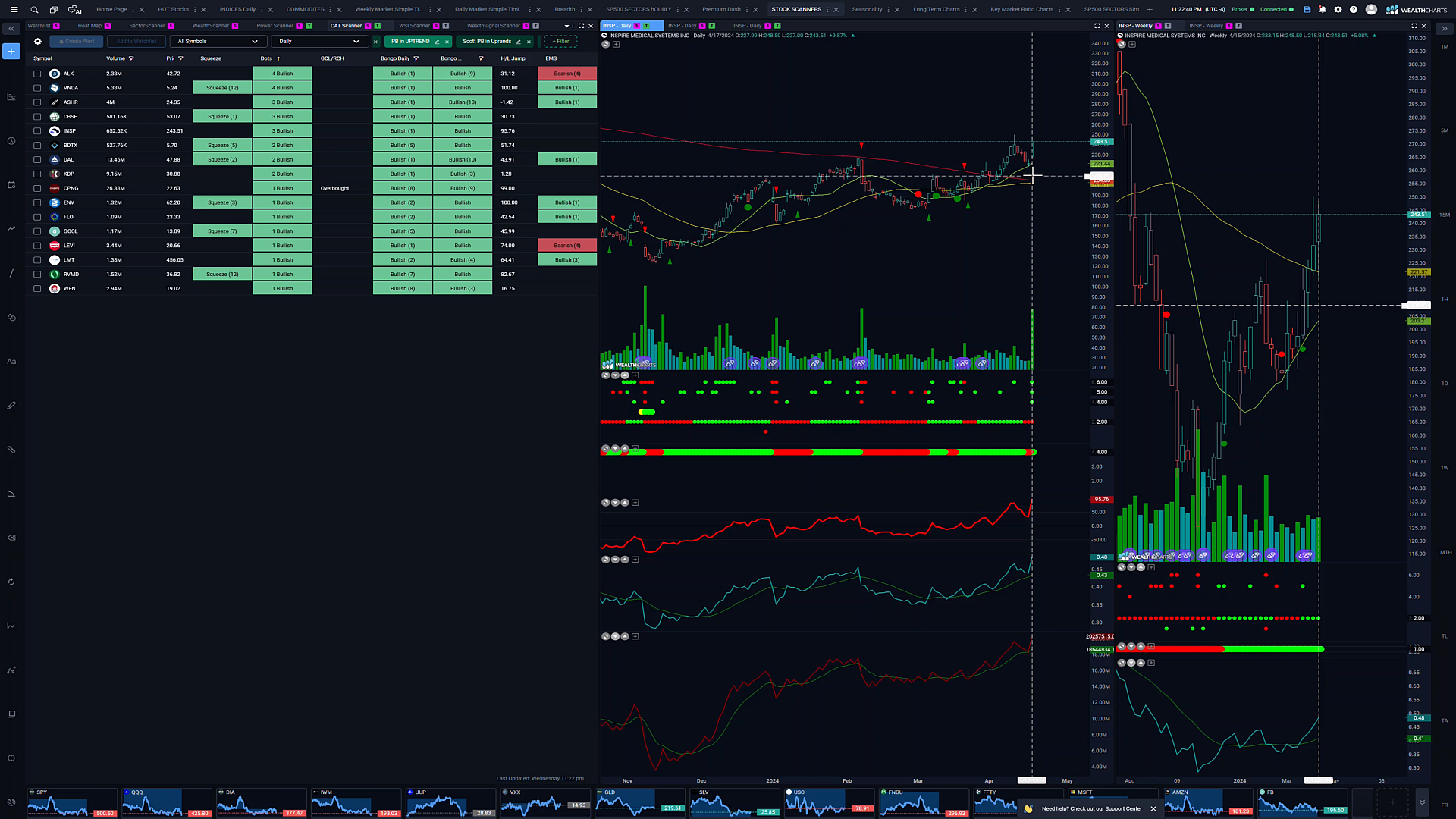The height and width of the screenshot is (819, 1456).
Task: Click the save workspace floppy icon
Action: [1307, 10]
